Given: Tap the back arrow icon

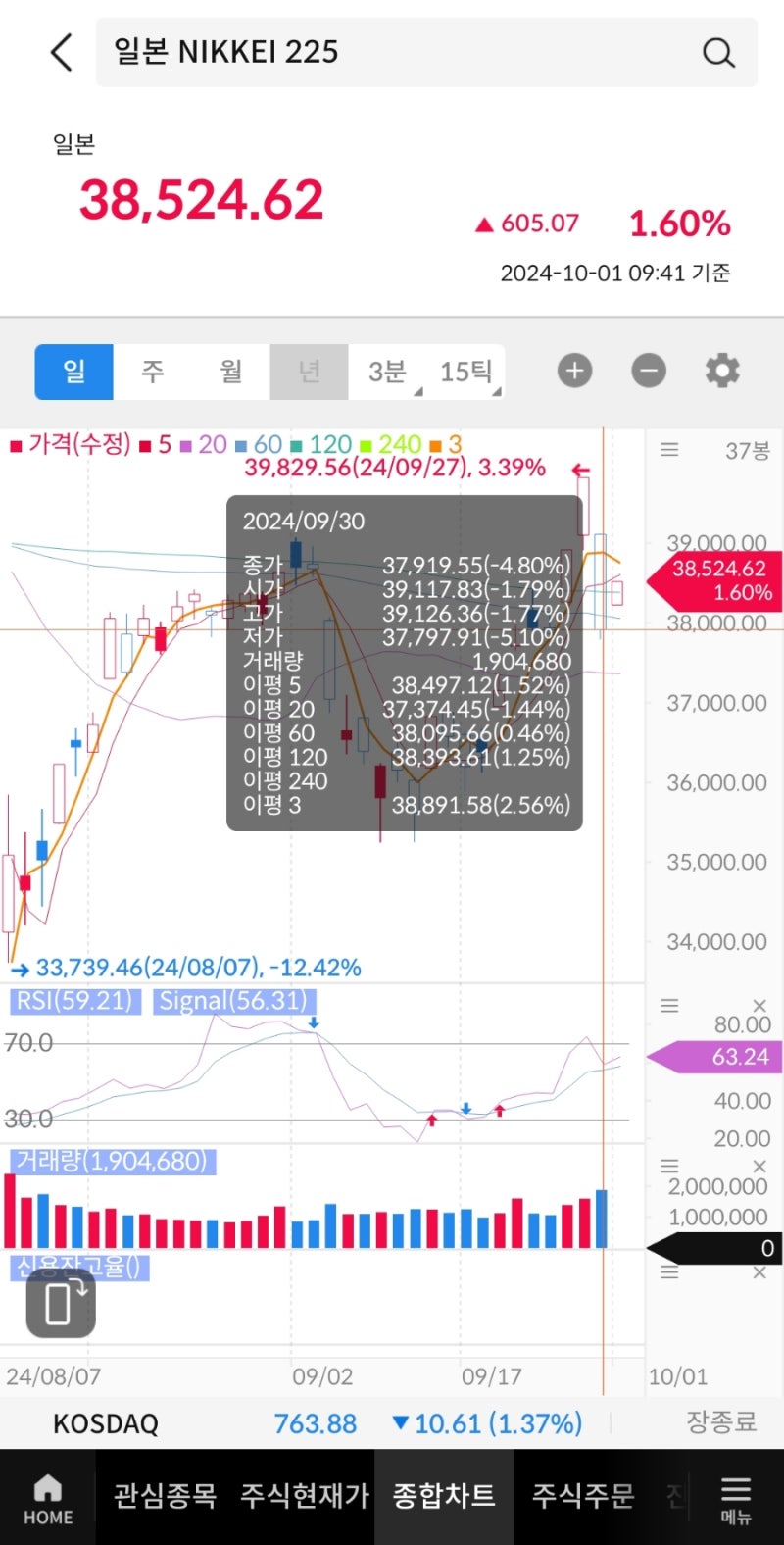Looking at the screenshot, I should click(62, 52).
